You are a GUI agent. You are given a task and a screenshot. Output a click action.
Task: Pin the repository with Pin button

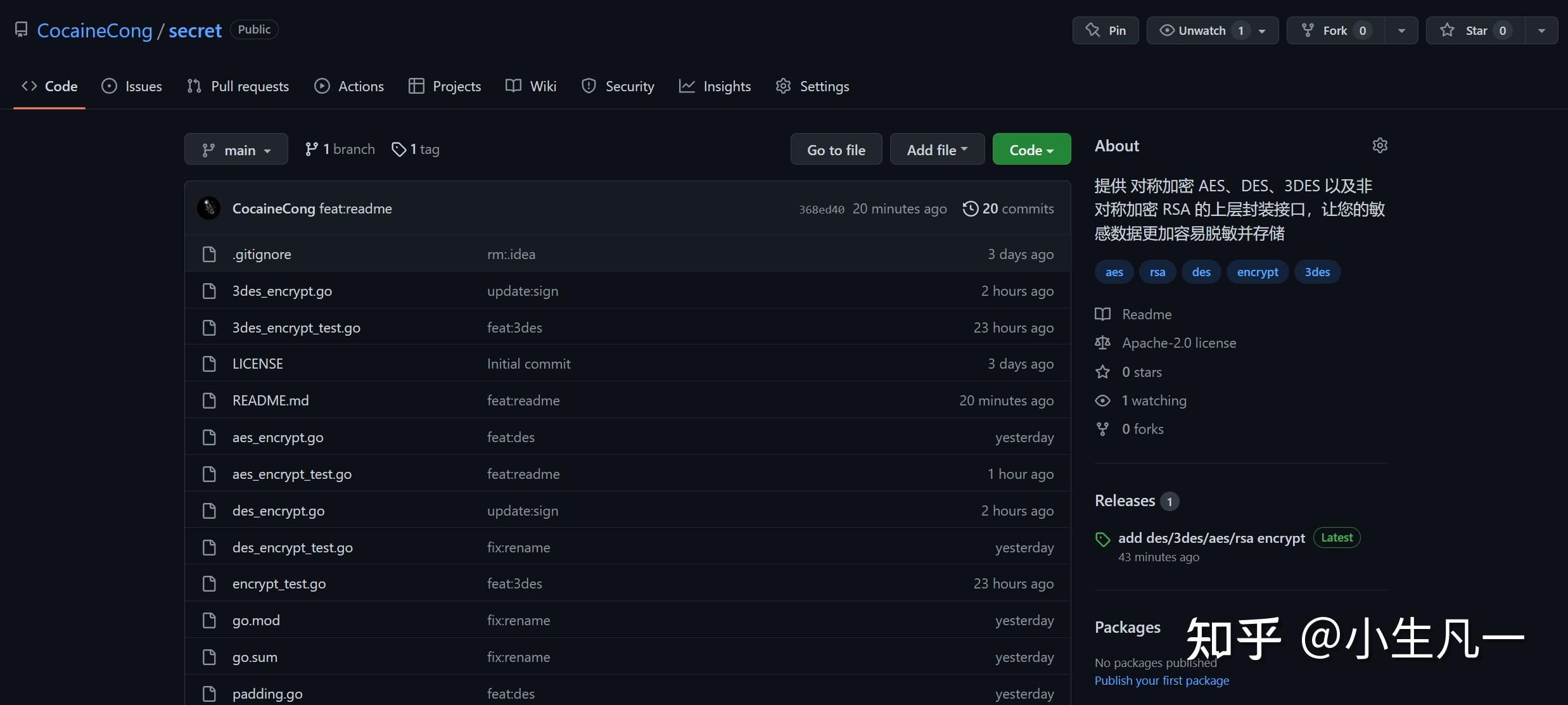pos(1106,30)
